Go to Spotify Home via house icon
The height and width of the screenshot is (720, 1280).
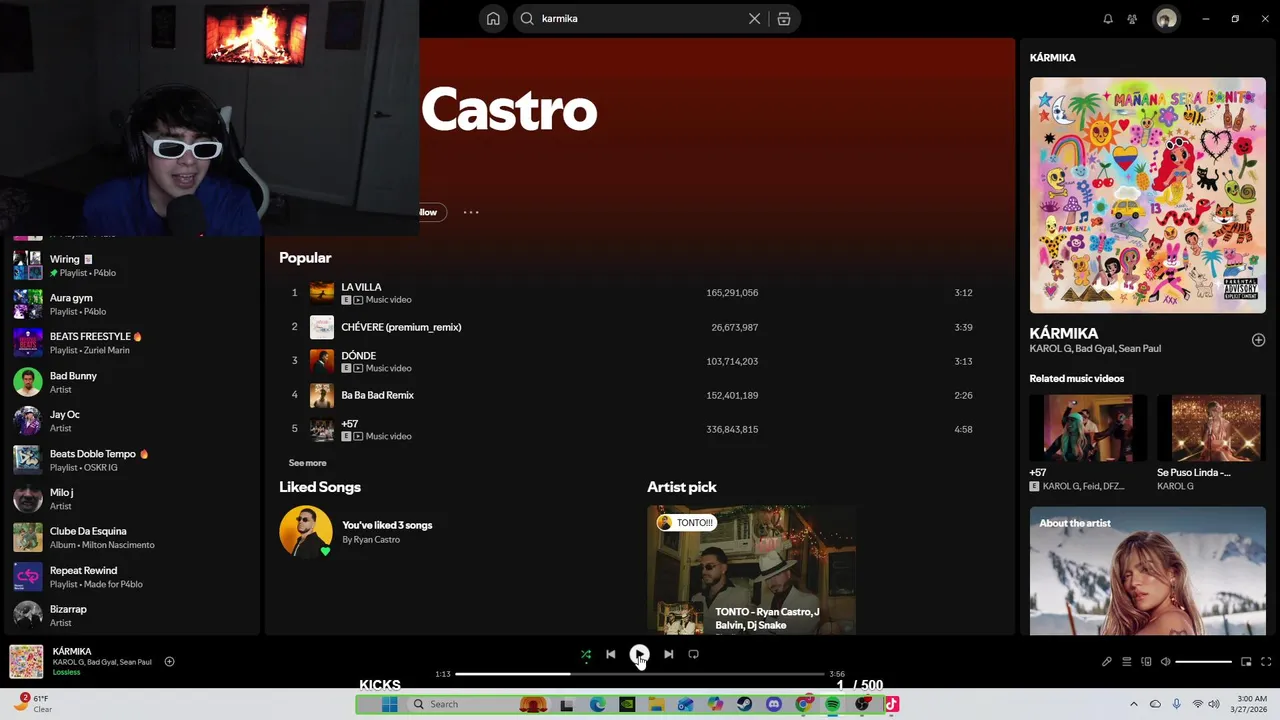pyautogui.click(x=493, y=18)
